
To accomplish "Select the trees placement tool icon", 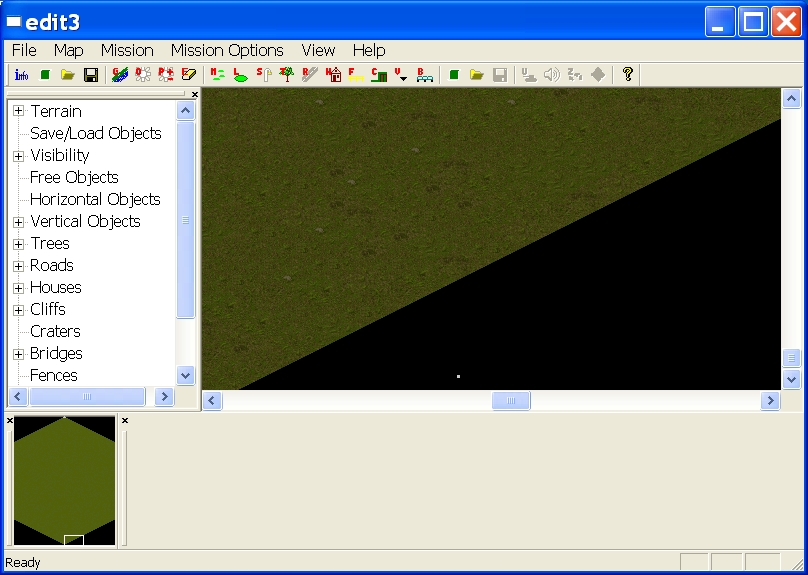I will pyautogui.click(x=286, y=75).
